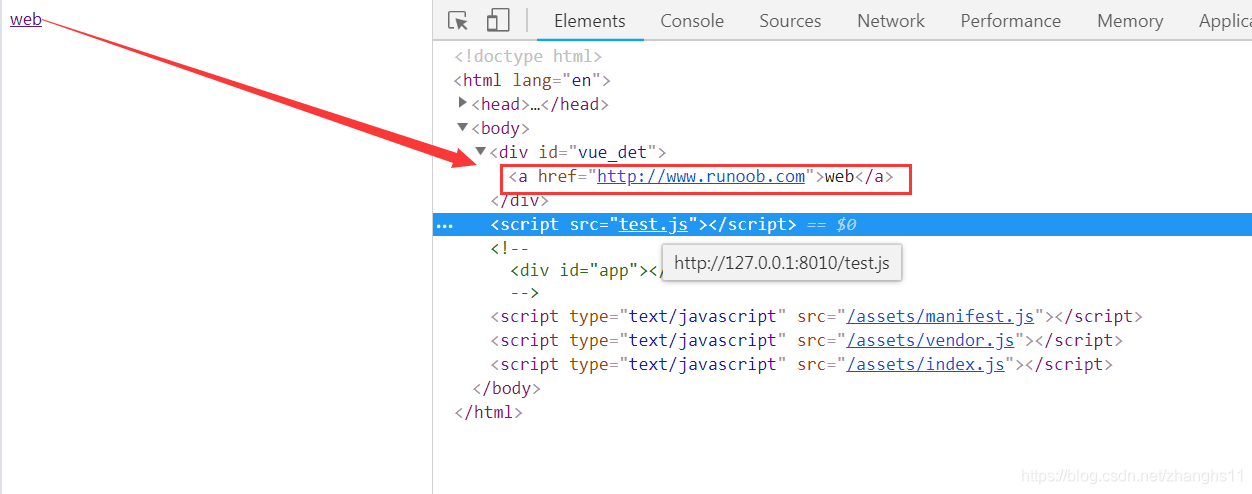Select the comment closing --> line
Image resolution: width=1252 pixels, height=494 pixels.
coord(524,293)
